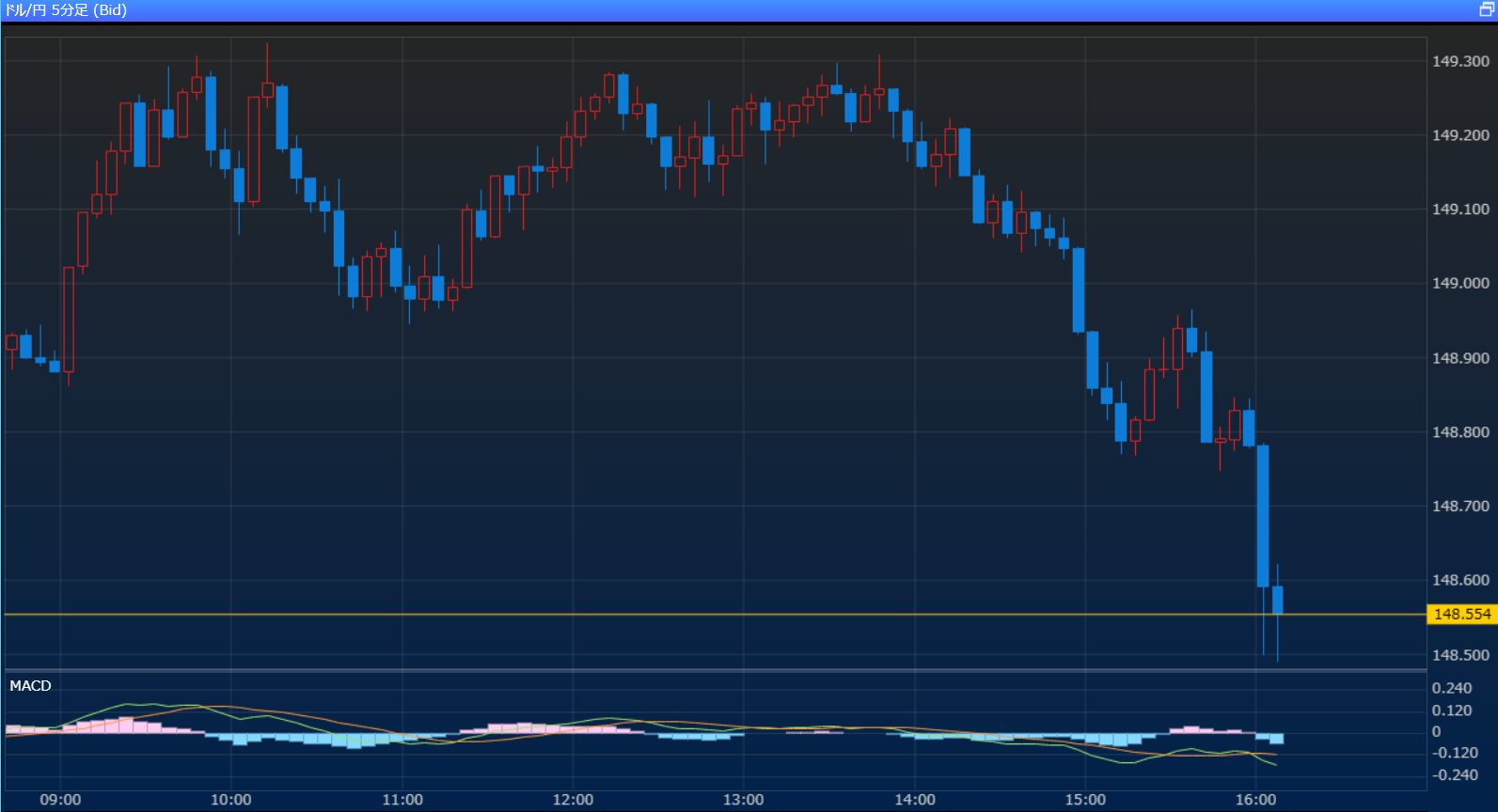Click the 16:00 time axis label
This screenshot has width=1498, height=812.
pos(1256,800)
